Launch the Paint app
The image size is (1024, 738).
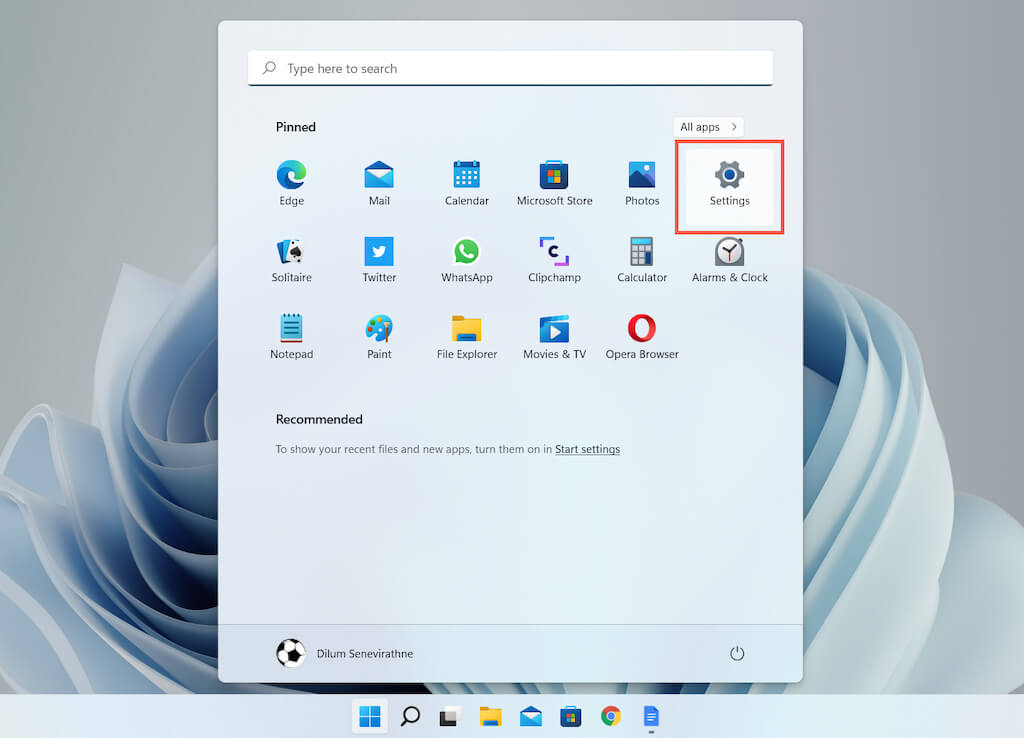click(x=379, y=337)
